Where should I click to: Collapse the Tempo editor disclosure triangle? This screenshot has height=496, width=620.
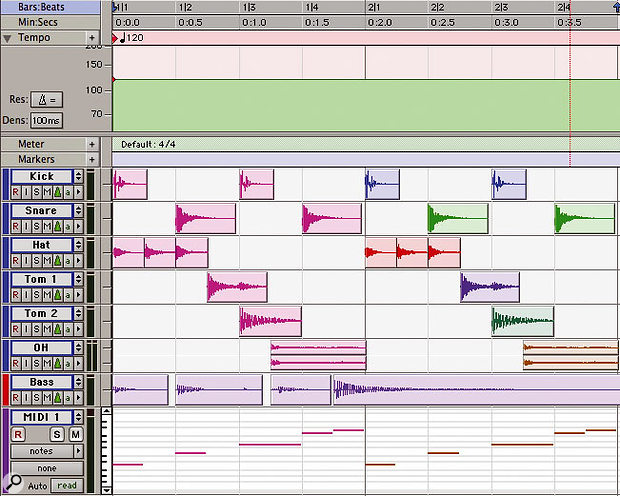(x=7, y=38)
